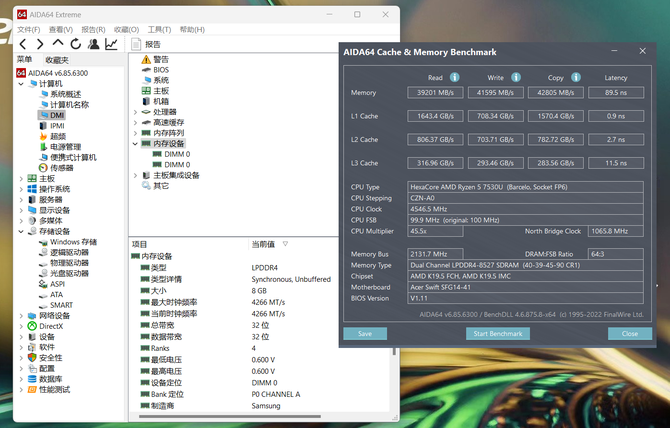Select the ASPI tree item
The image size is (670, 428).
(x=52, y=284)
